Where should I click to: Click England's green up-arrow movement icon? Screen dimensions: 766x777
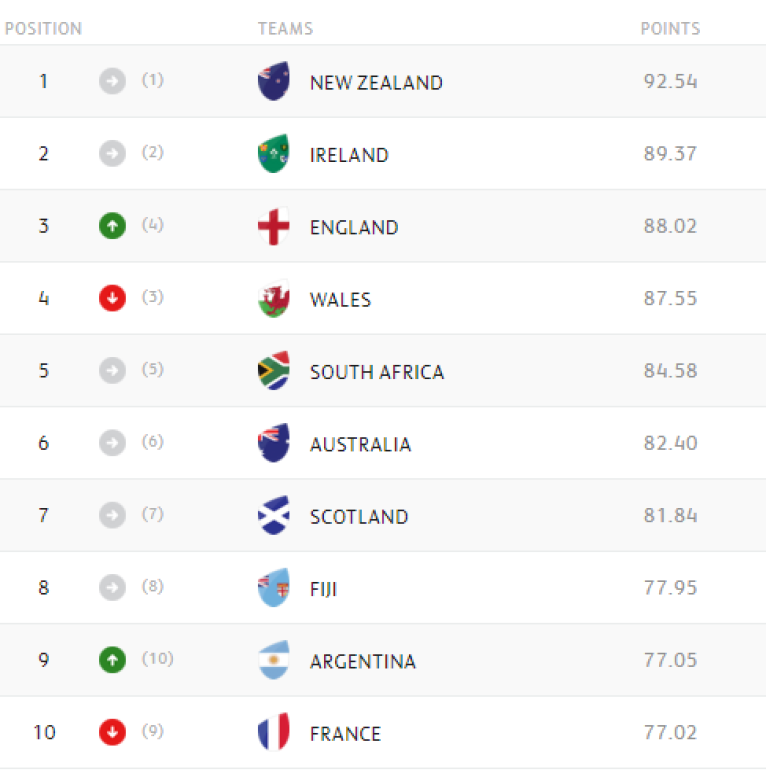point(112,226)
